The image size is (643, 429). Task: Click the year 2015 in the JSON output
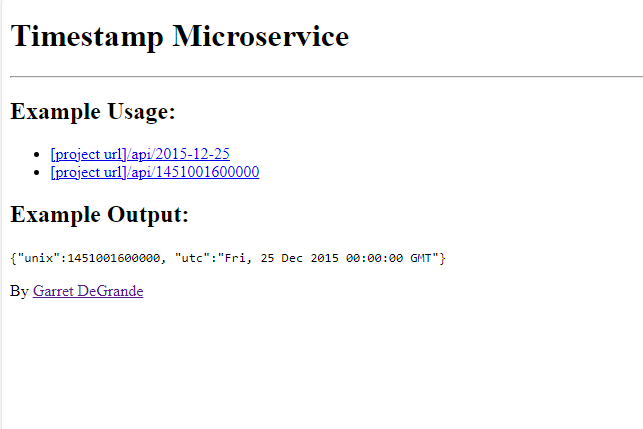coord(324,258)
